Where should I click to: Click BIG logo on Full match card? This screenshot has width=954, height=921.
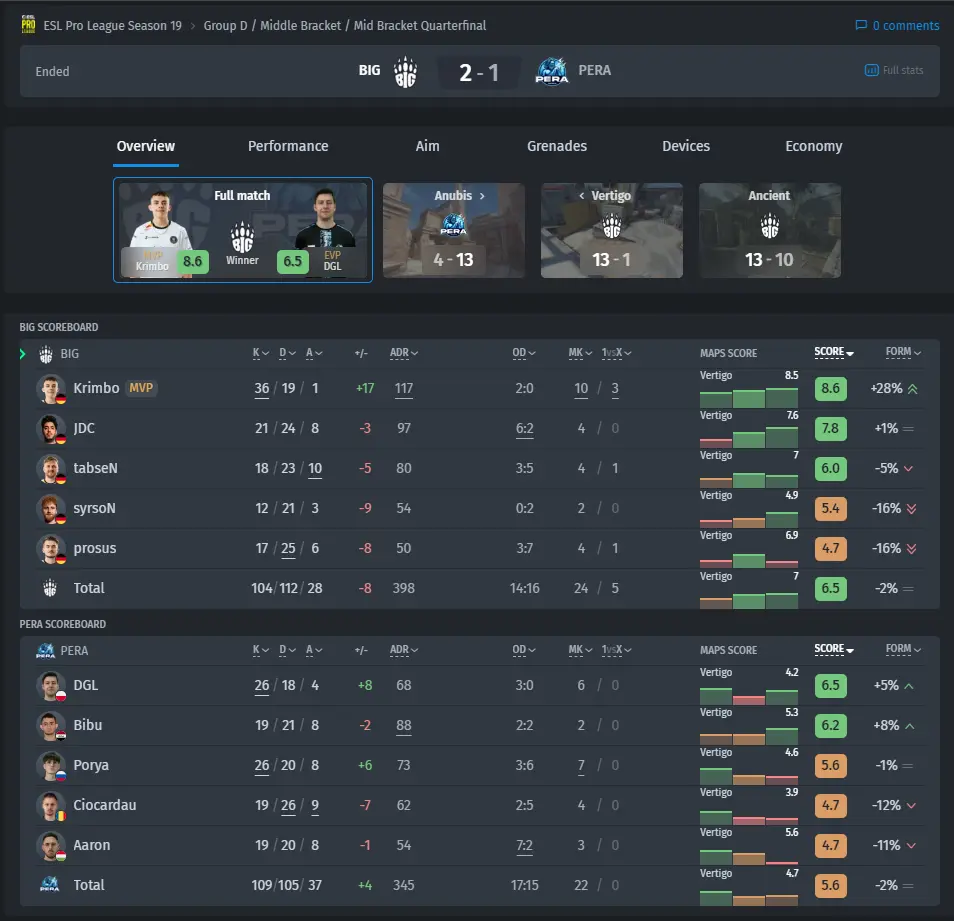[242, 237]
